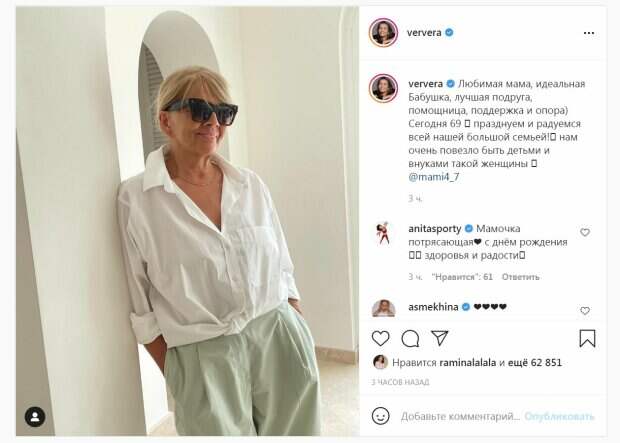This screenshot has width=620, height=443.
Task: Open the comment speech bubble icon
Action: pyautogui.click(x=410, y=339)
